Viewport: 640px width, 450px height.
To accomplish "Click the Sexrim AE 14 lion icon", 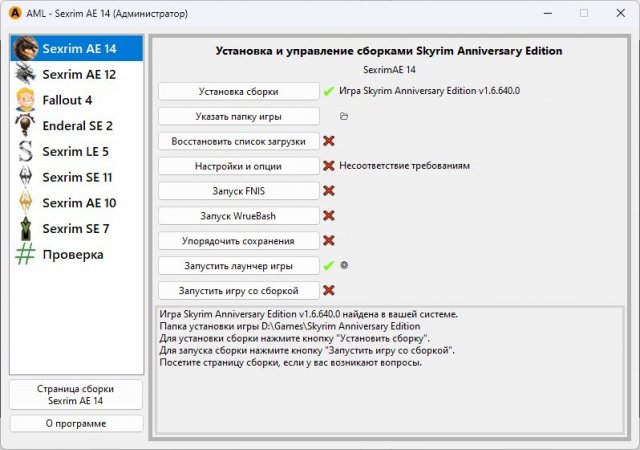I will [x=26, y=49].
